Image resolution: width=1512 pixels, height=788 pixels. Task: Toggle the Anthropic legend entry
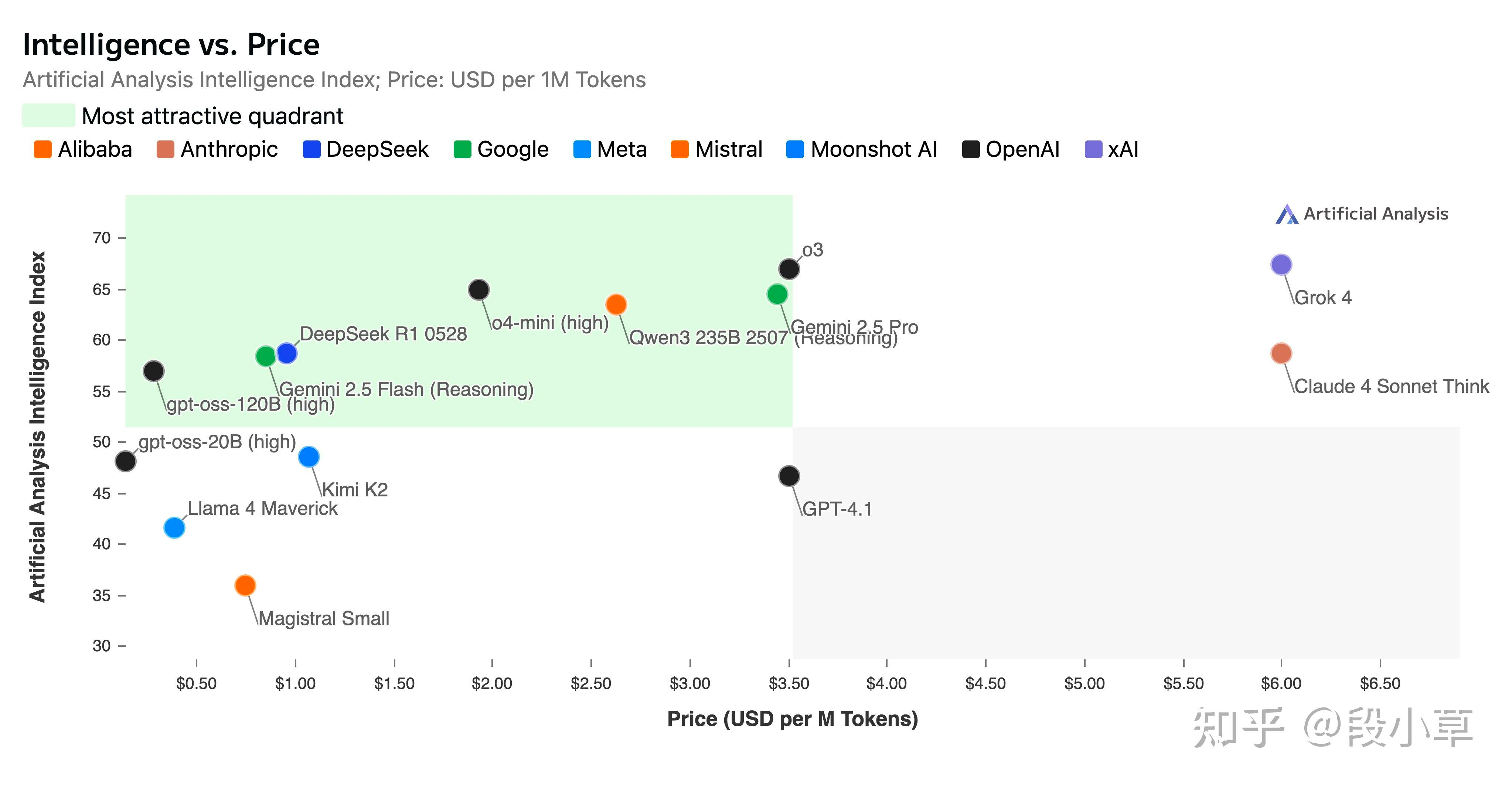click(x=217, y=150)
